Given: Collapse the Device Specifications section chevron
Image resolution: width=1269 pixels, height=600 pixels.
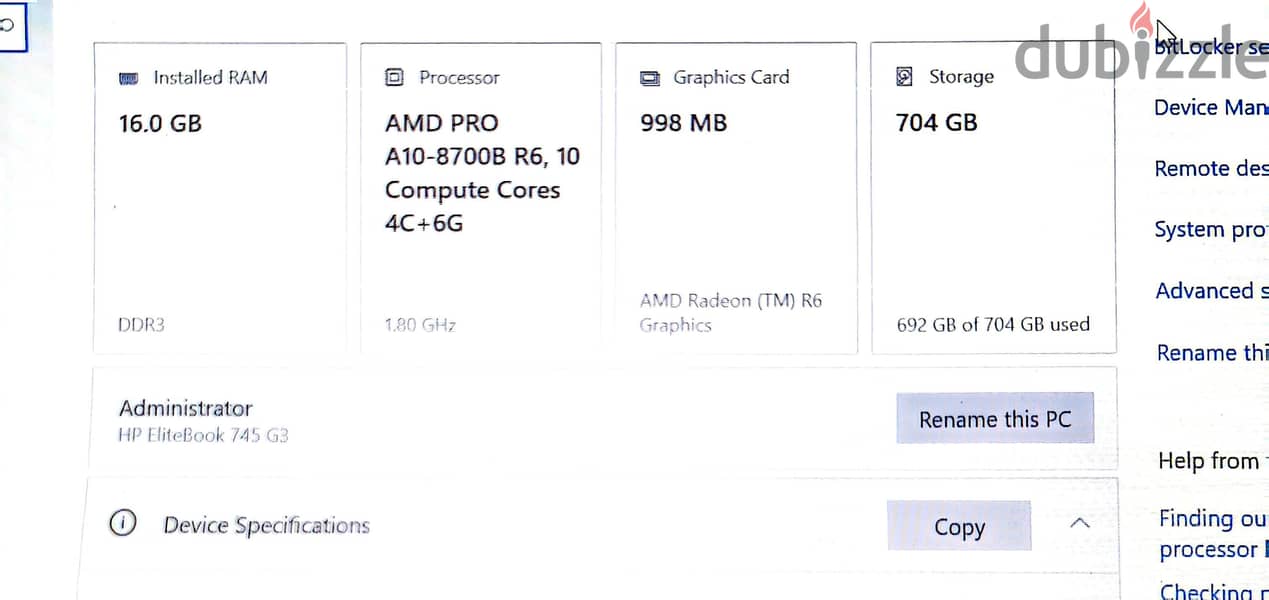Looking at the screenshot, I should (1080, 523).
